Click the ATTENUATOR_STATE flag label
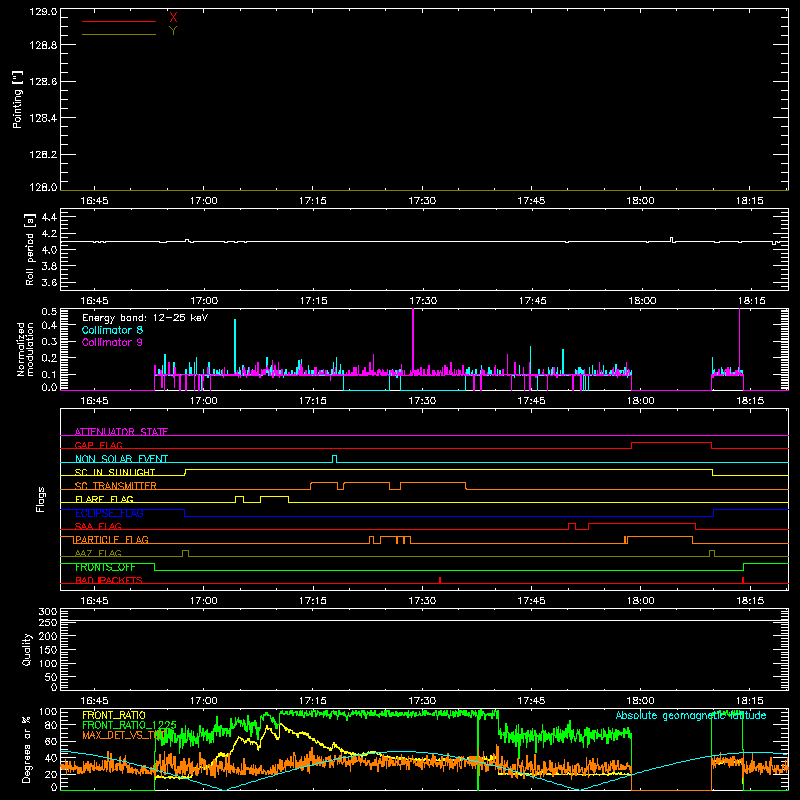 (121, 432)
